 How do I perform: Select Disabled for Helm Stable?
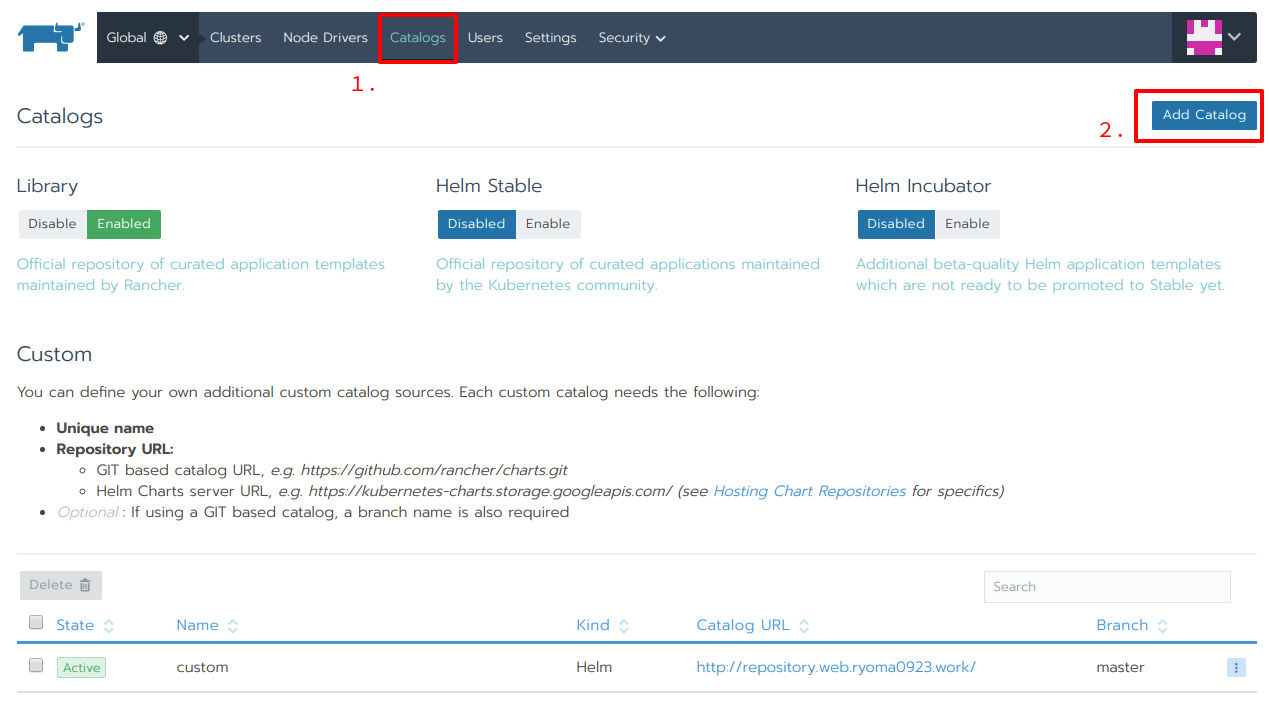[x=476, y=224]
